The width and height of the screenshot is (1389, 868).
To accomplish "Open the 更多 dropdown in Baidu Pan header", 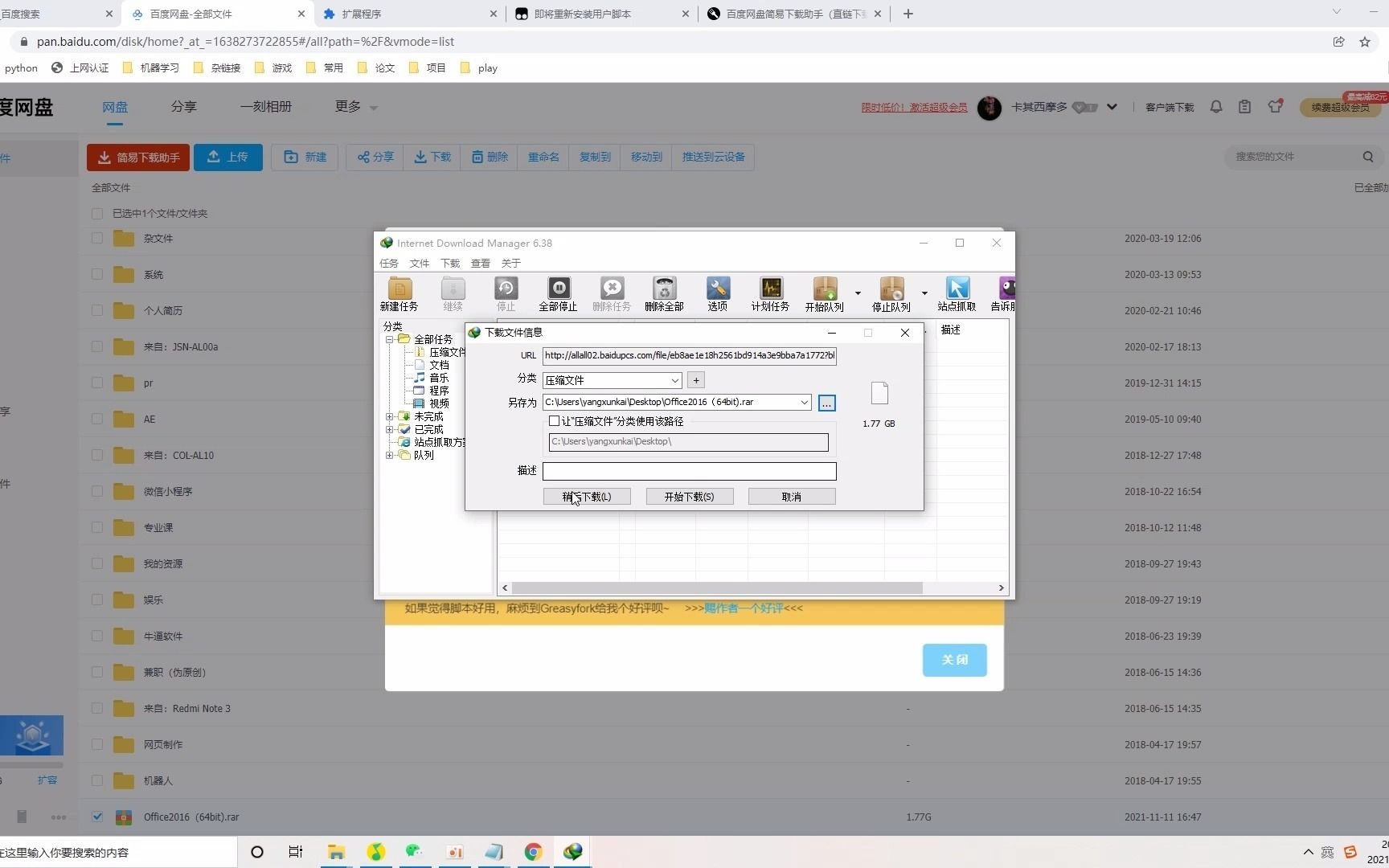I will tap(356, 107).
